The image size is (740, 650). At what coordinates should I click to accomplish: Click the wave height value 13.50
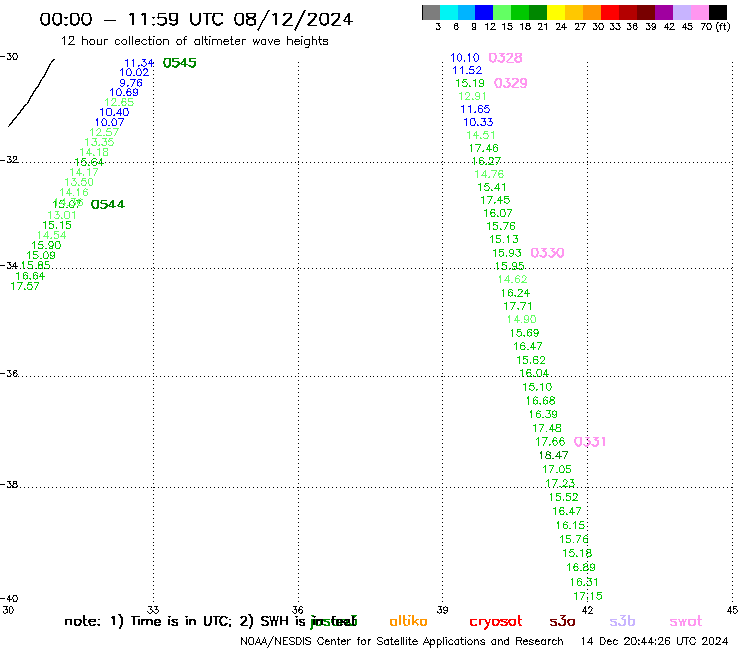tap(79, 182)
